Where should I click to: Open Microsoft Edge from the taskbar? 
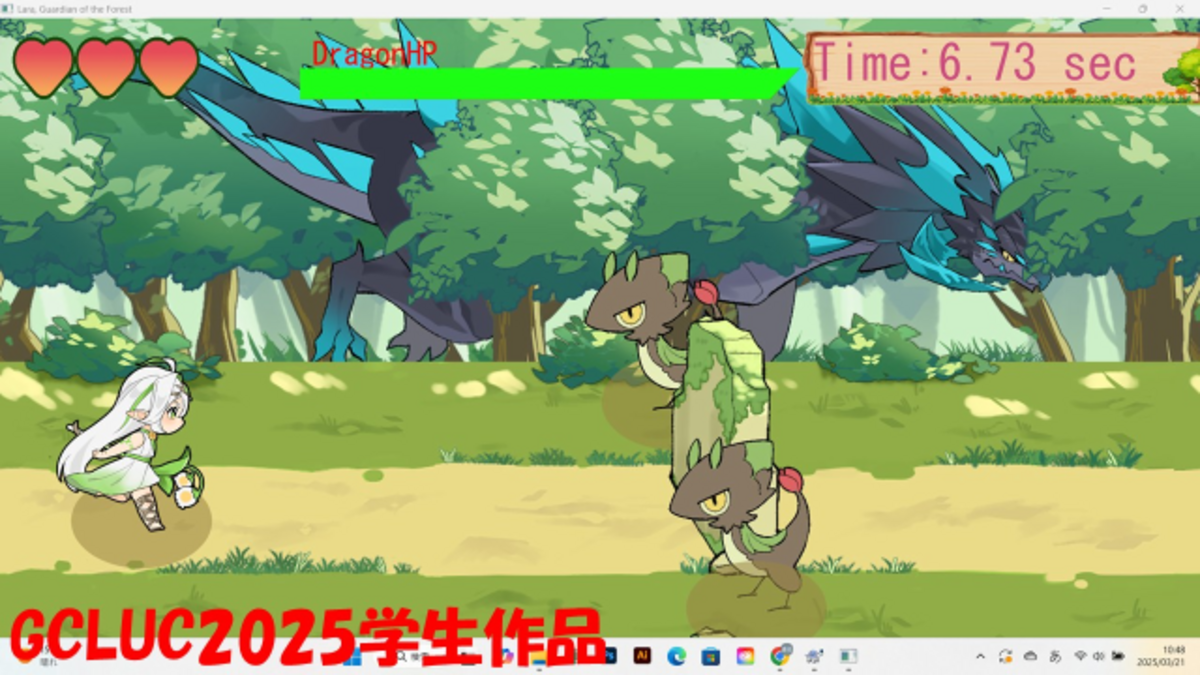point(676,656)
